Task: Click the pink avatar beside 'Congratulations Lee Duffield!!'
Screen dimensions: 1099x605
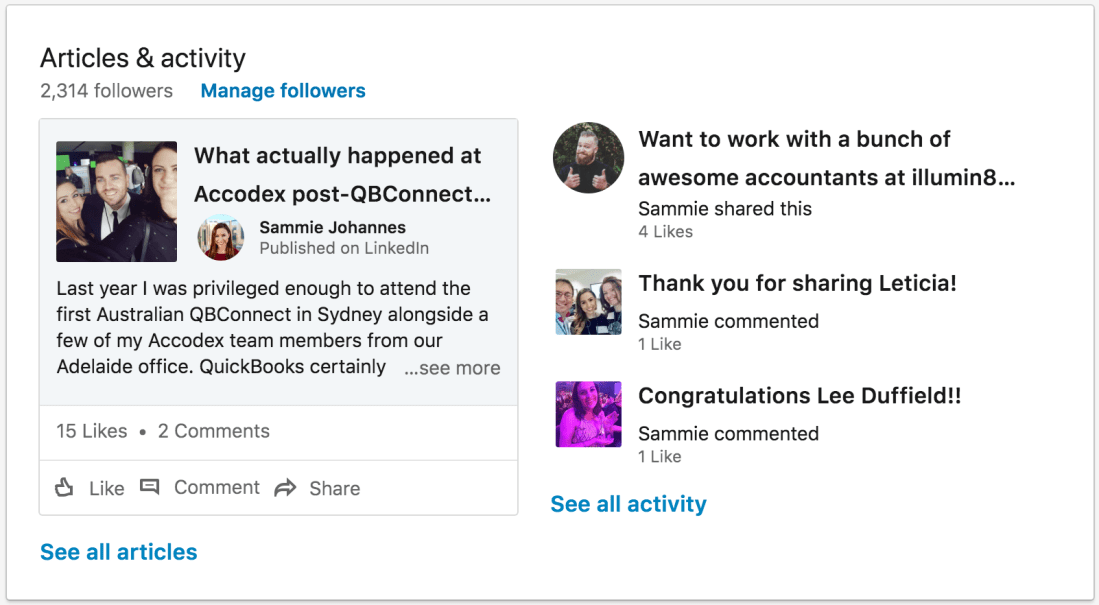Action: (588, 413)
